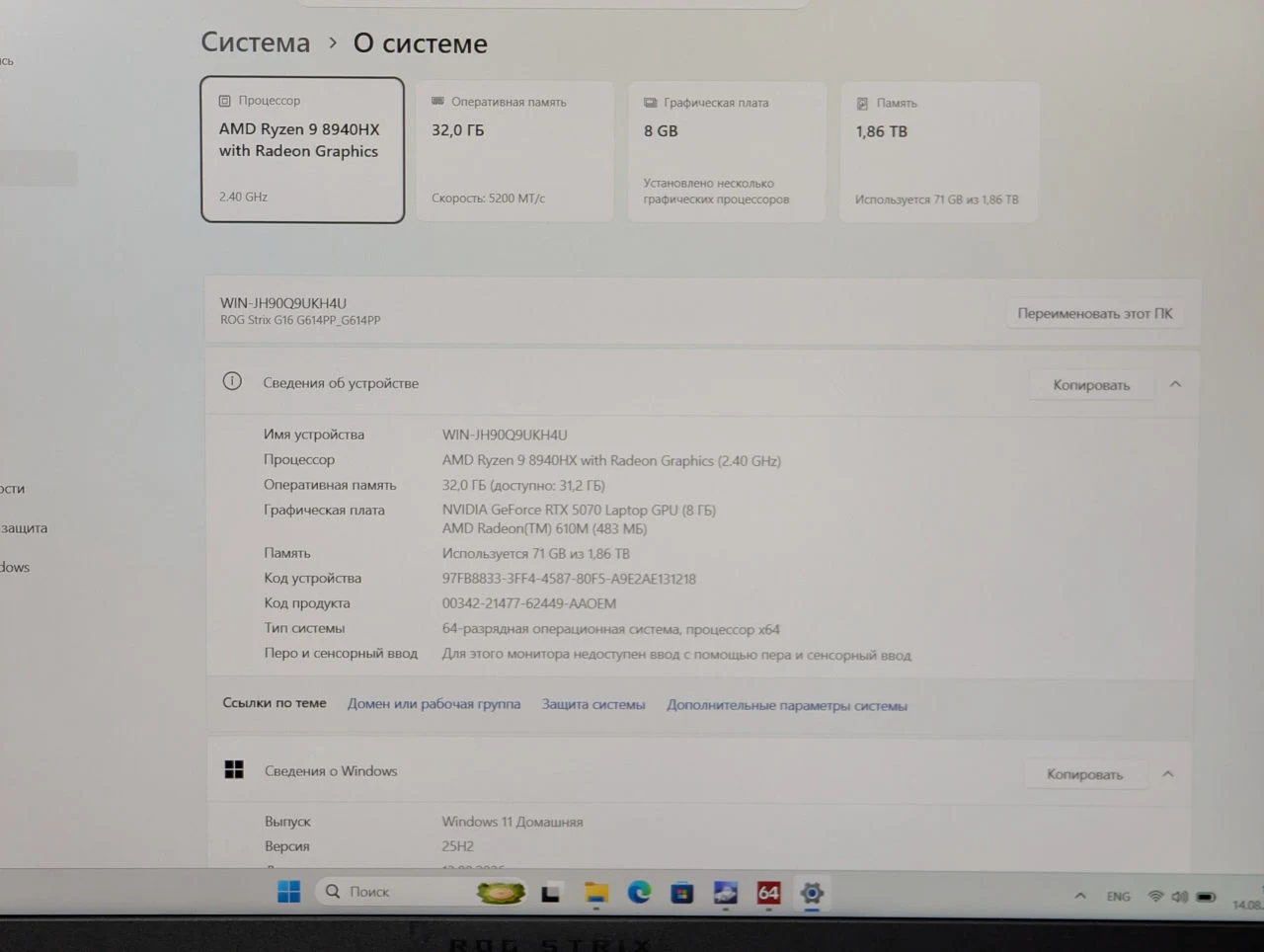1264x952 pixels.
Task: Click Переименовать этот ПК button
Action: [1095, 313]
